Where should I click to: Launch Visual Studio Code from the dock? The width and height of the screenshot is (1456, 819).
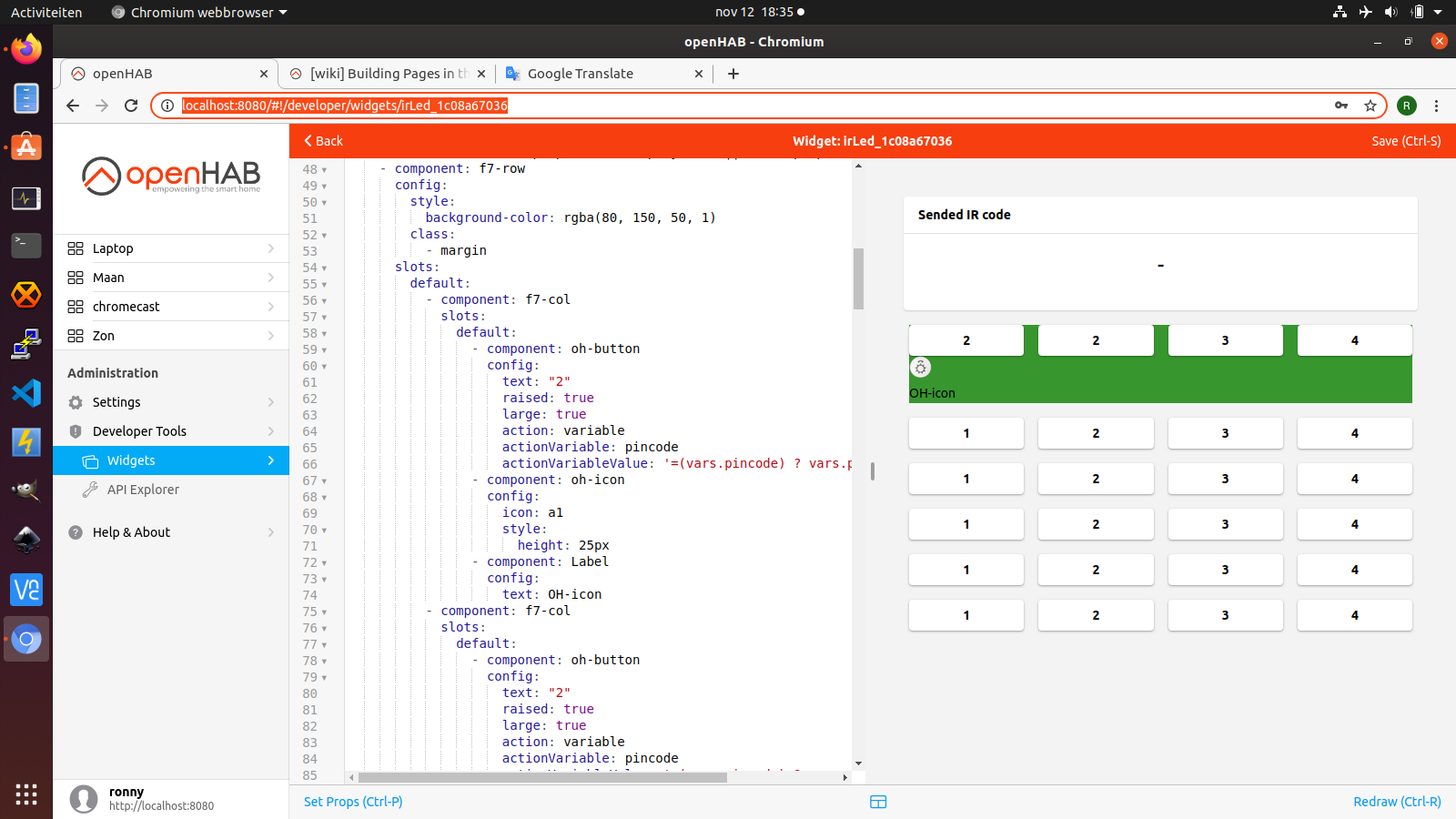[x=26, y=393]
